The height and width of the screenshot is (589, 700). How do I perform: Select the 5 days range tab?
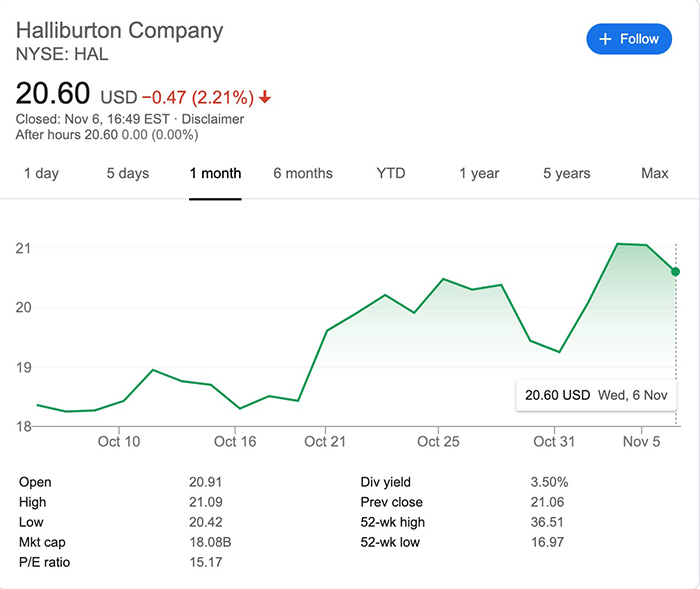(x=128, y=173)
